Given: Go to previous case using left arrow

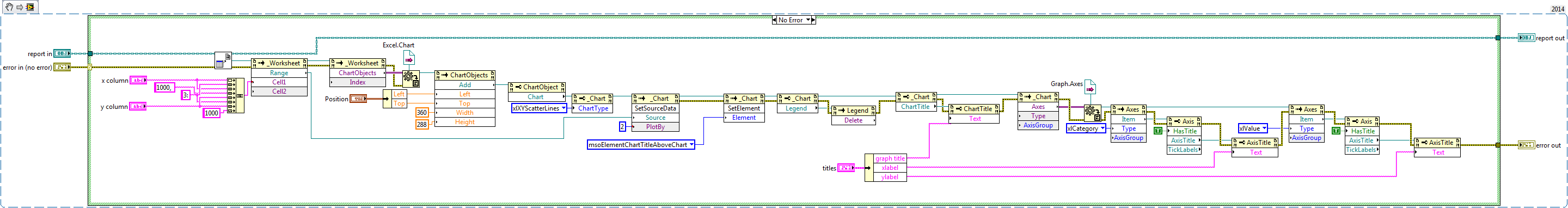Looking at the screenshot, I should tap(774, 20).
